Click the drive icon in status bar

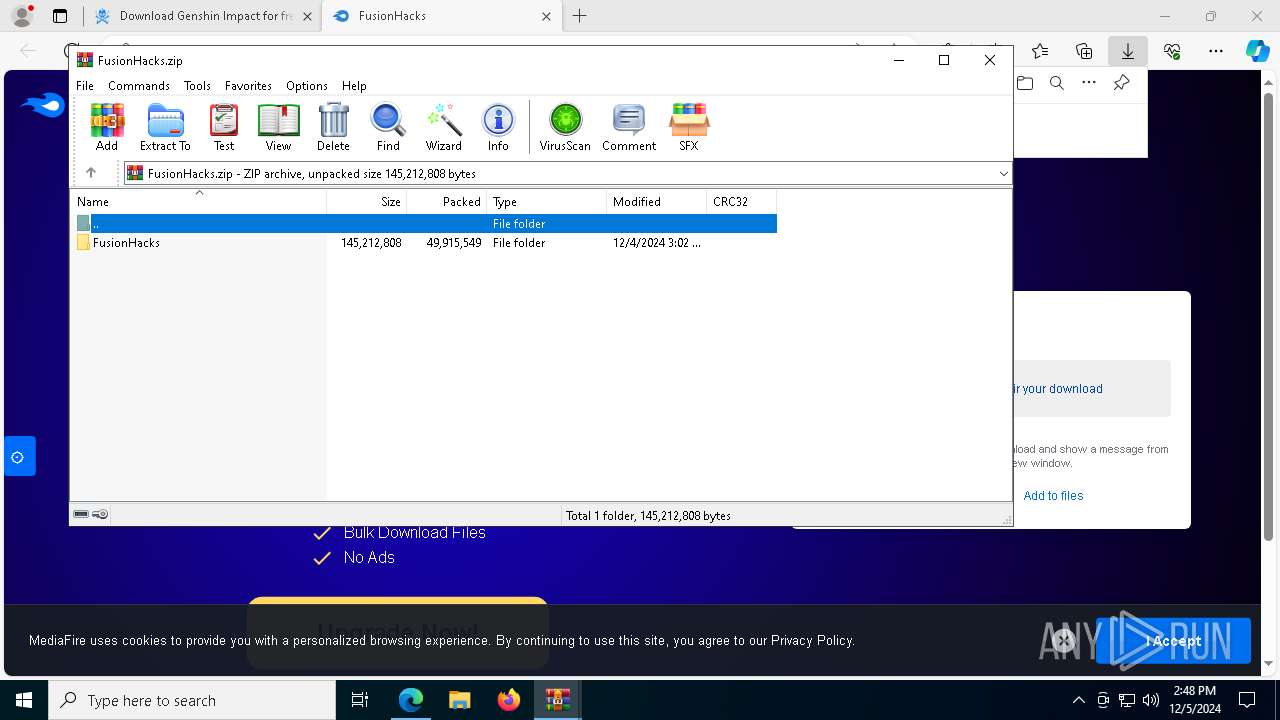click(81, 515)
